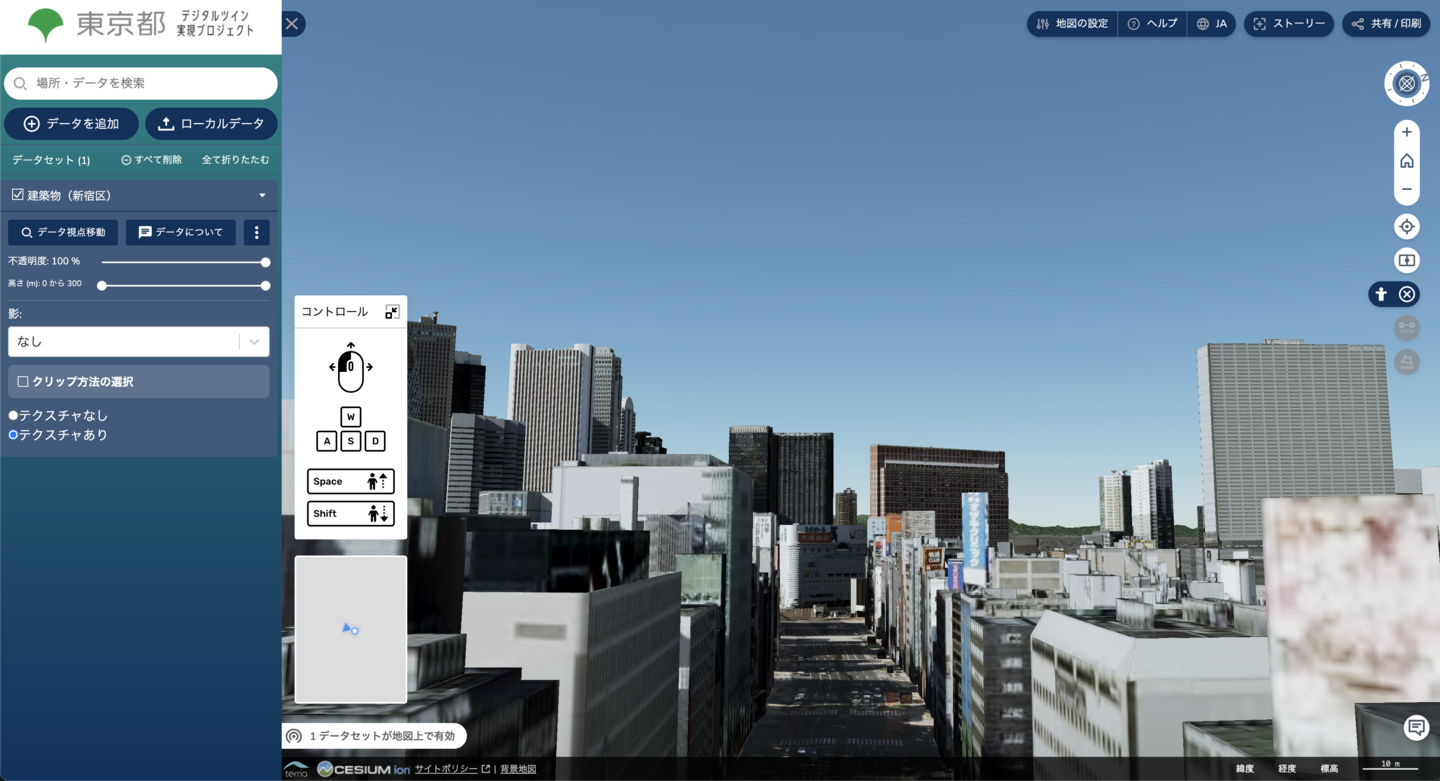Center map on my location icon

click(1406, 227)
